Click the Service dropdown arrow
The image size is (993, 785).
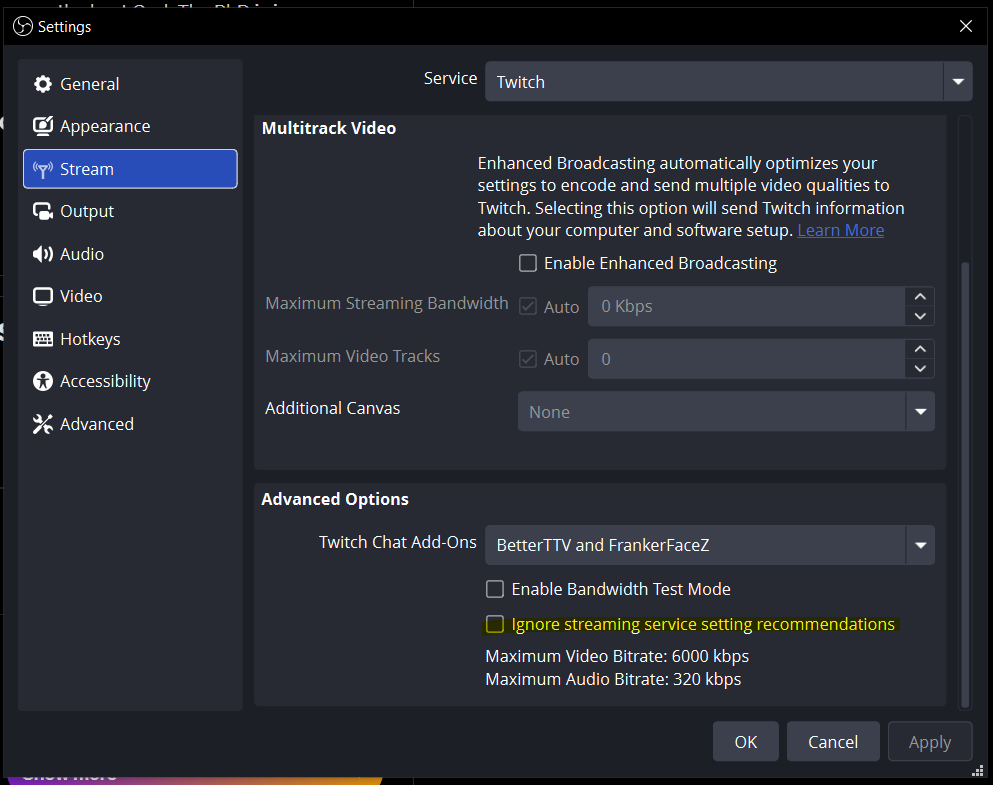[x=958, y=81]
